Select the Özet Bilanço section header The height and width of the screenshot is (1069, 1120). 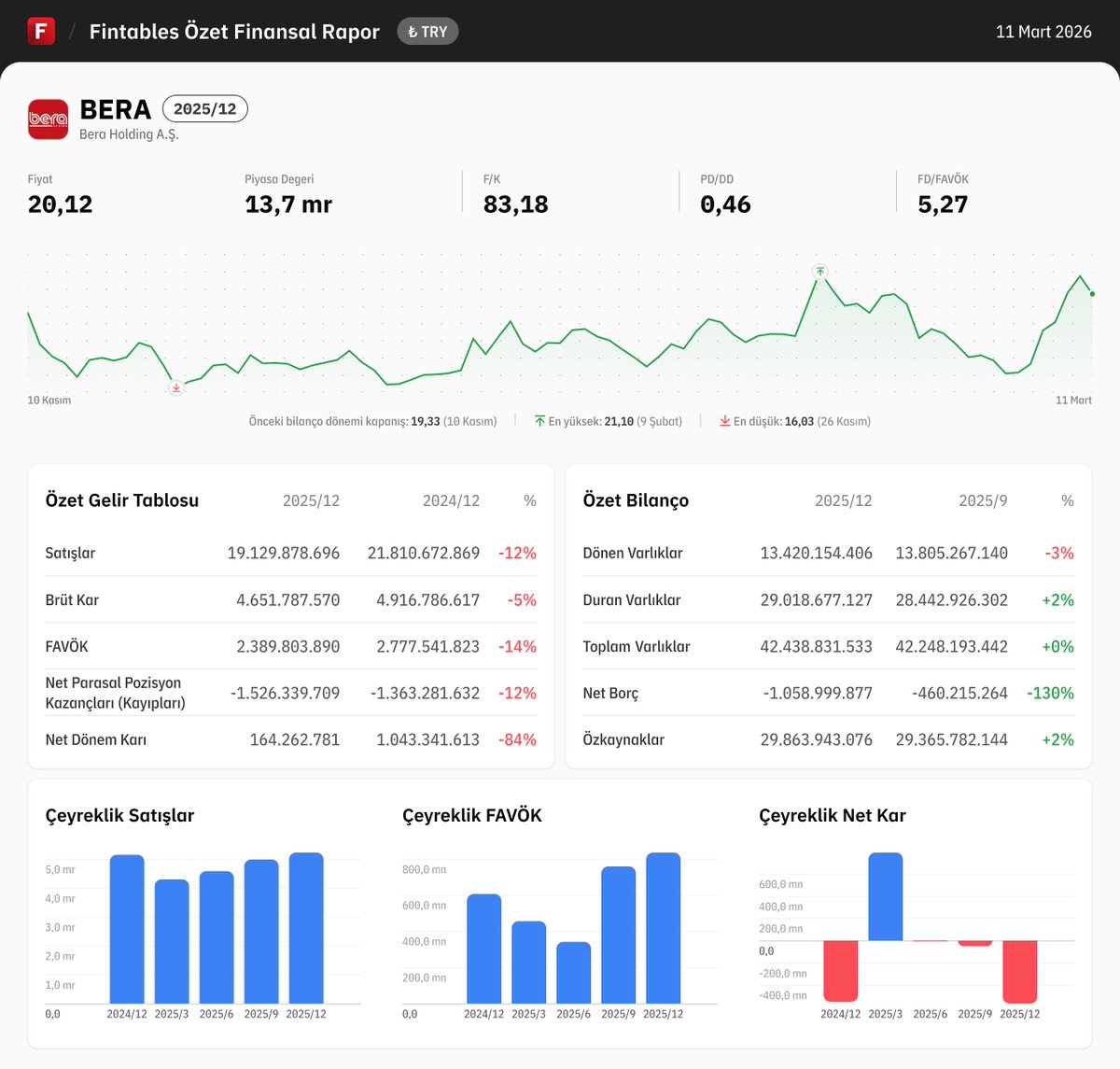pyautogui.click(x=635, y=500)
